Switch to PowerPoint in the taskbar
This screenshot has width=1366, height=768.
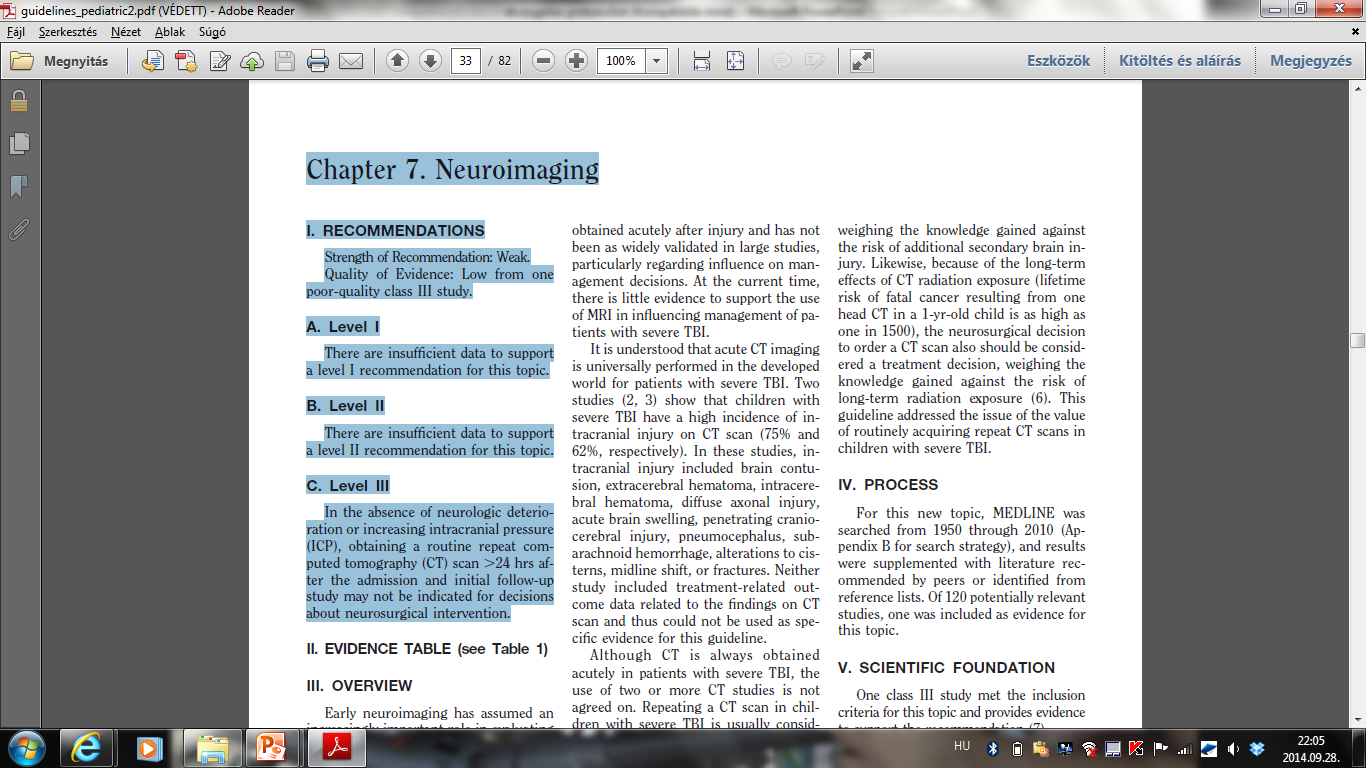pos(273,748)
